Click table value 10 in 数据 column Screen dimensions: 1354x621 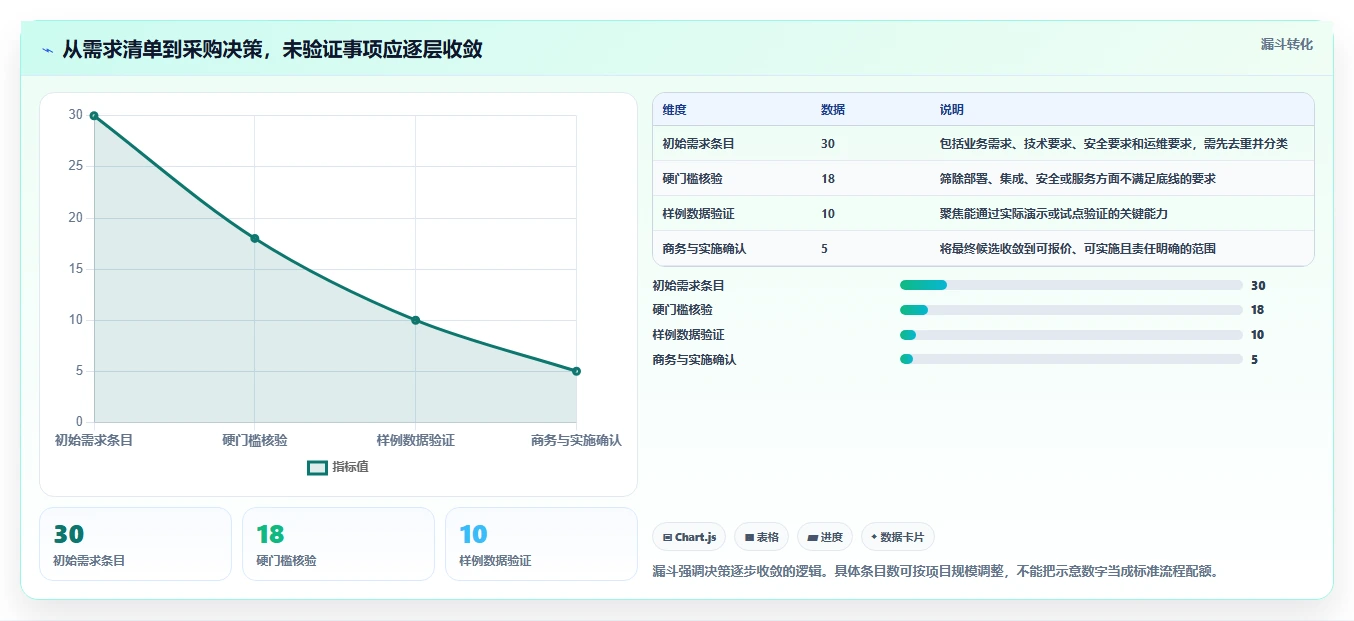(x=828, y=214)
